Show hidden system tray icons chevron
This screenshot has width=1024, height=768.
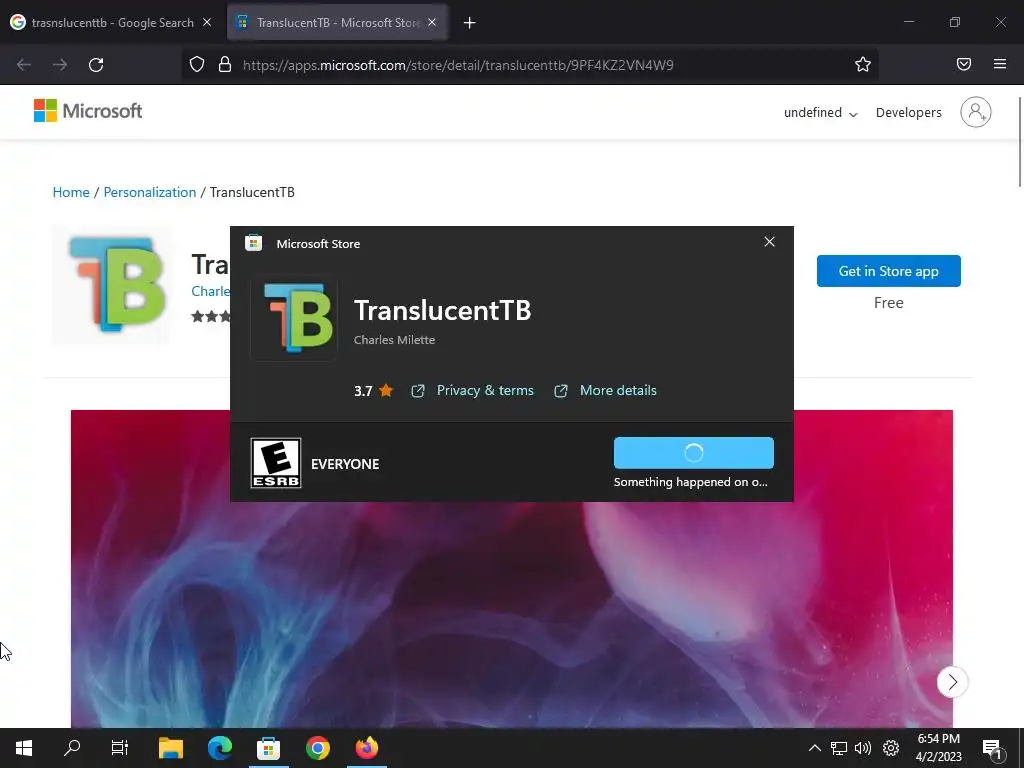tap(814, 748)
